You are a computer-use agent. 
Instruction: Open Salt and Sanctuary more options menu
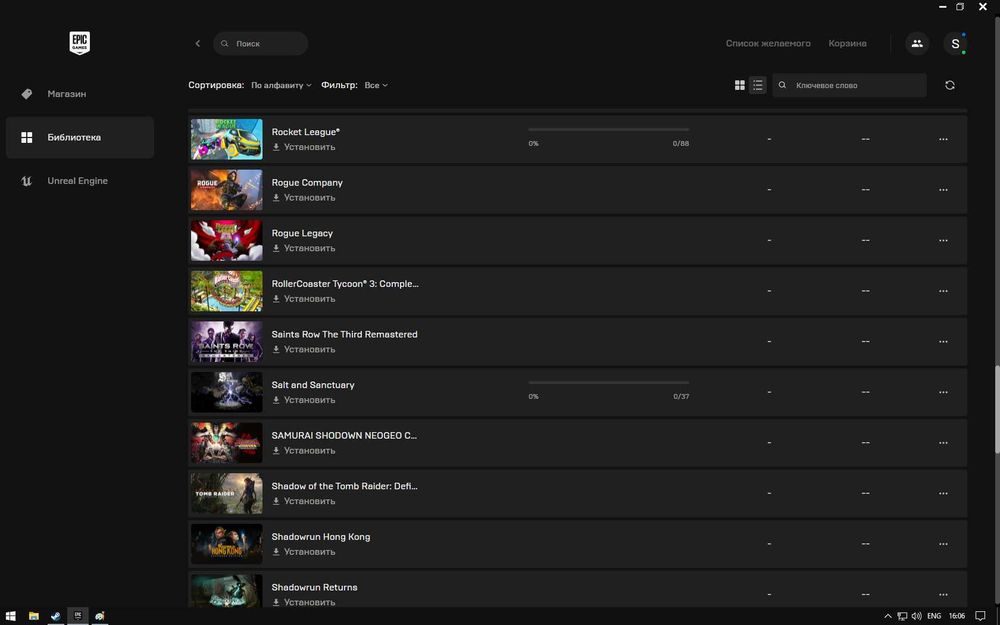943,392
